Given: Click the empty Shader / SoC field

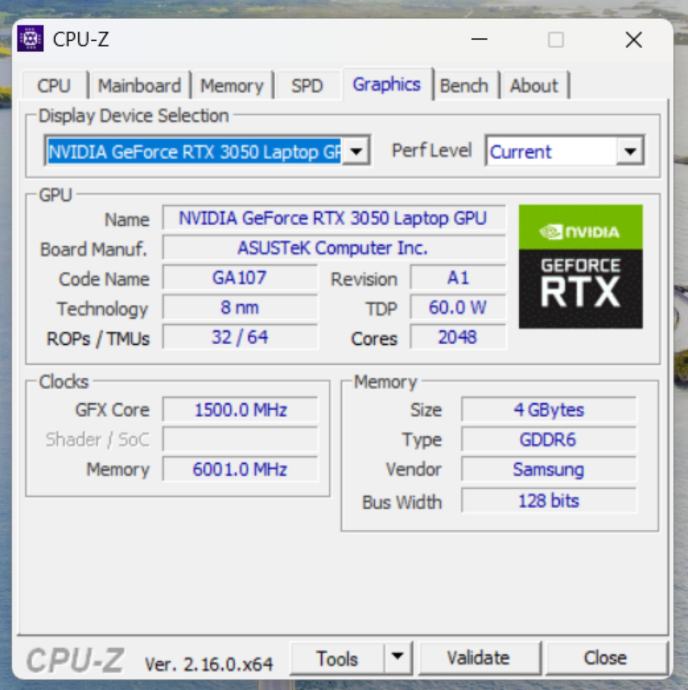Looking at the screenshot, I should pos(240,440).
